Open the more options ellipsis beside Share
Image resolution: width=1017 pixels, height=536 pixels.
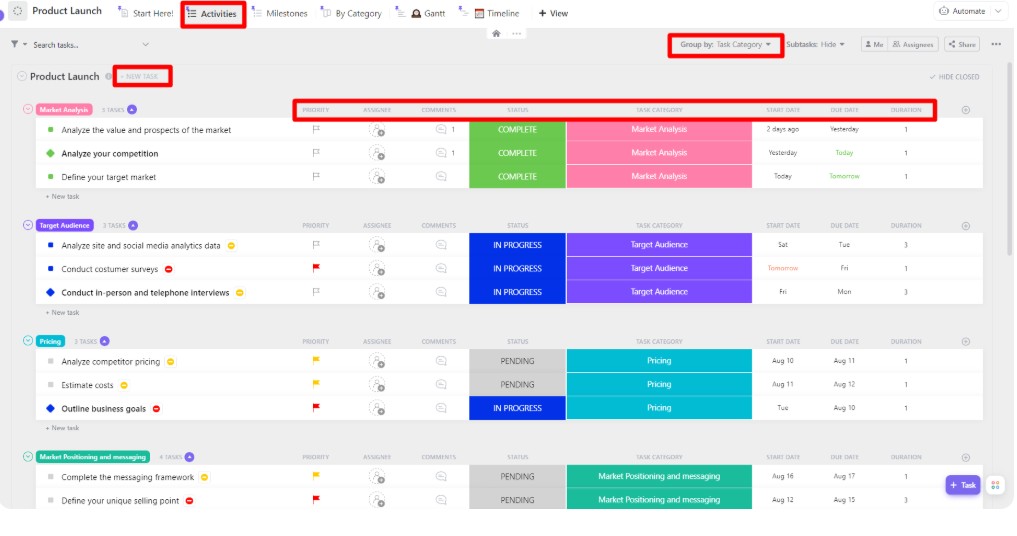pos(996,44)
